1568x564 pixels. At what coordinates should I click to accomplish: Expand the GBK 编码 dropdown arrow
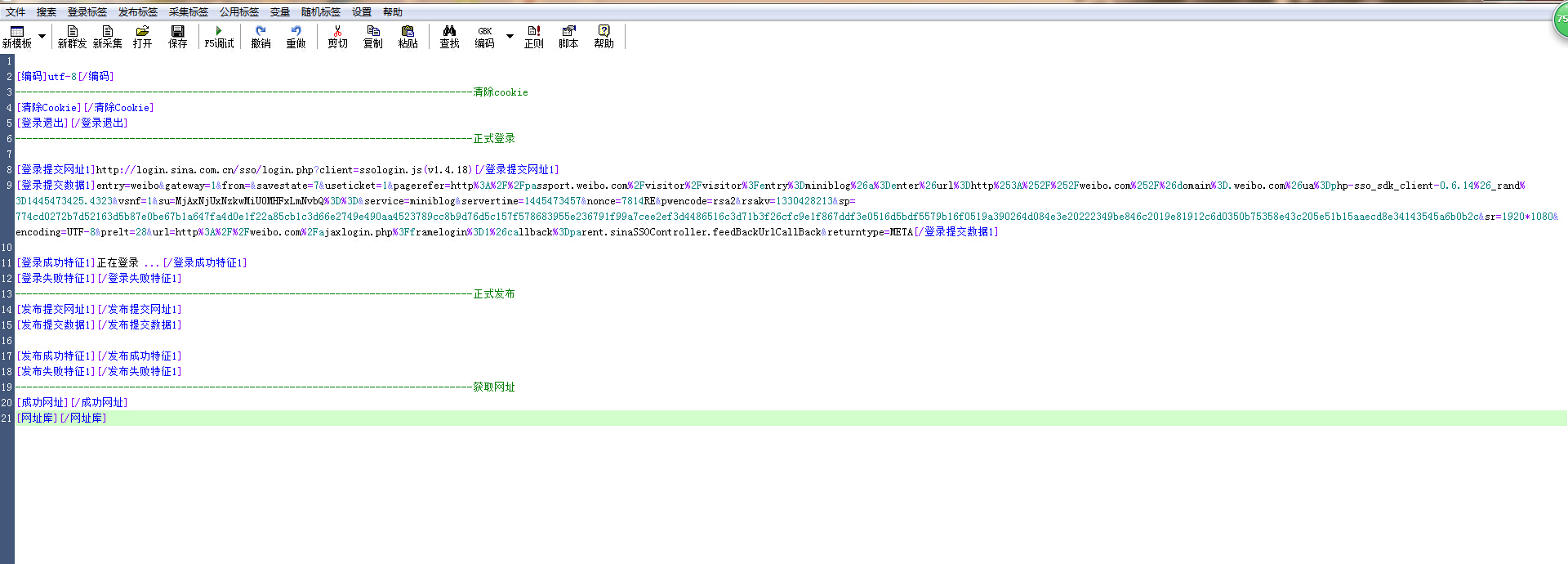(510, 36)
